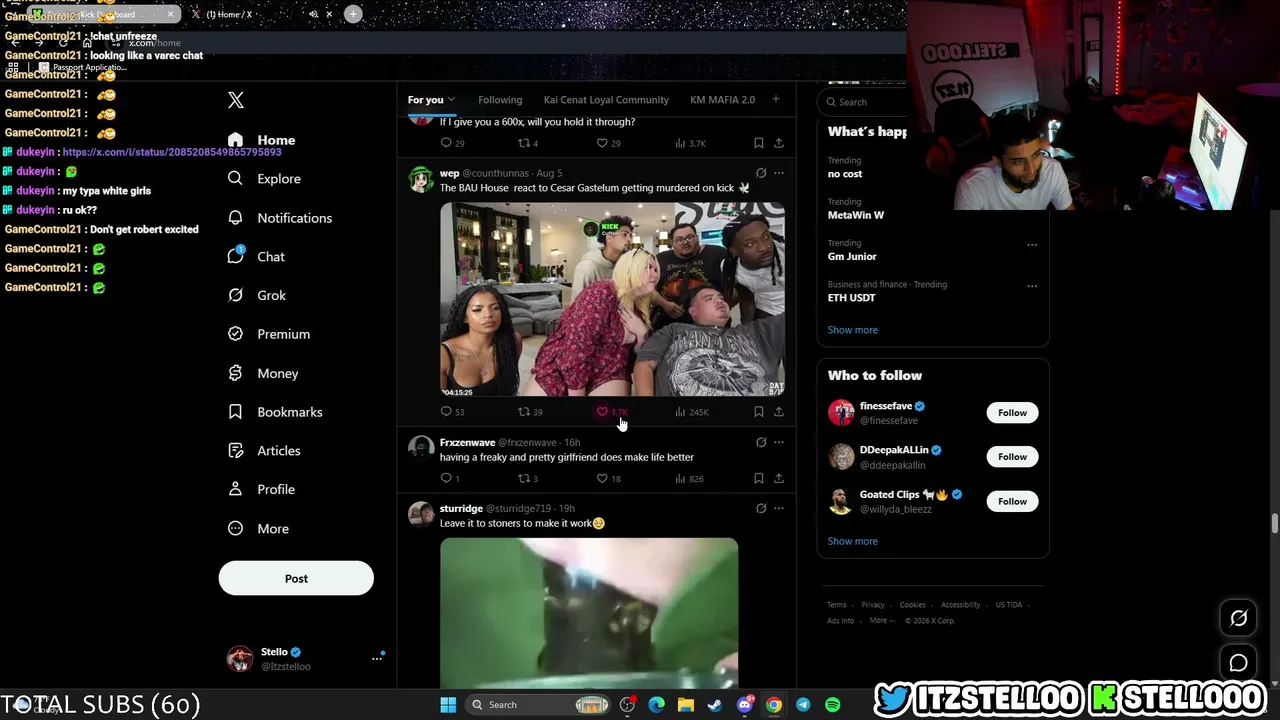
Task: Open more options for ETH USDT trend
Action: pyautogui.click(x=1032, y=285)
